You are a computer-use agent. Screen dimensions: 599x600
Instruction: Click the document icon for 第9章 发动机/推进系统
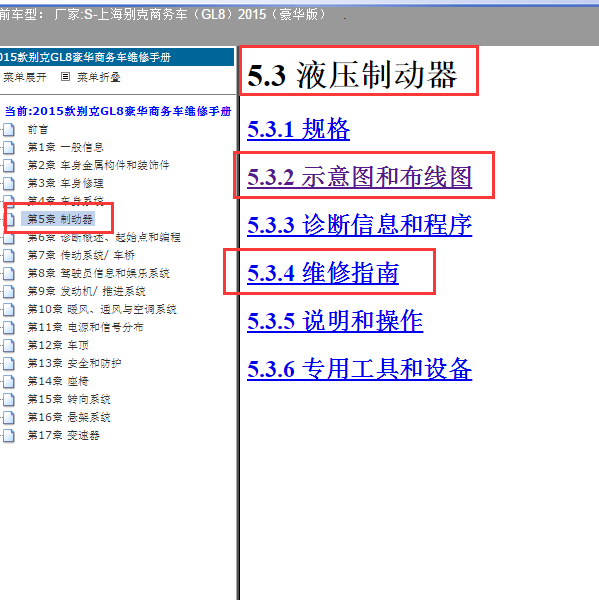click(9, 292)
